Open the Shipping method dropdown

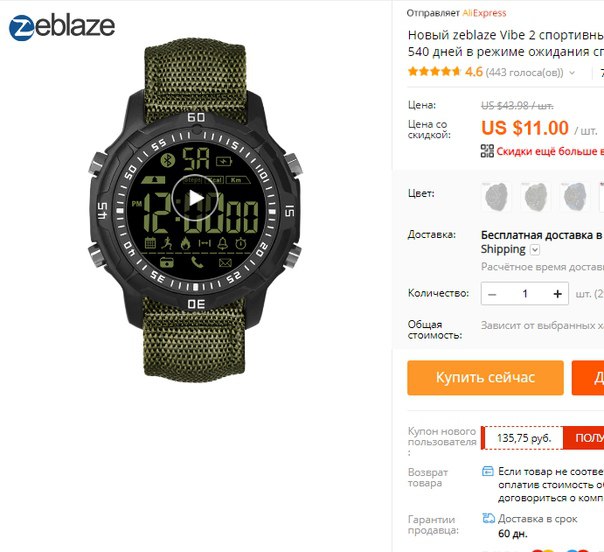(535, 250)
